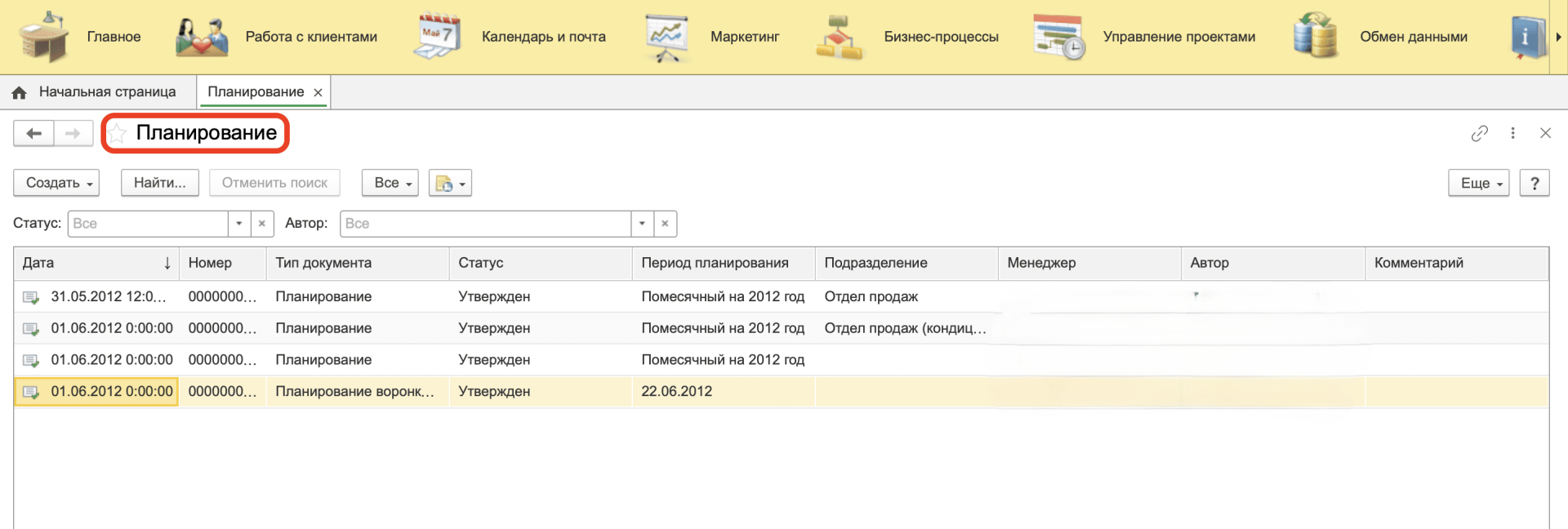Open the Автор combo box arrow
1568x529 pixels.
pos(642,224)
